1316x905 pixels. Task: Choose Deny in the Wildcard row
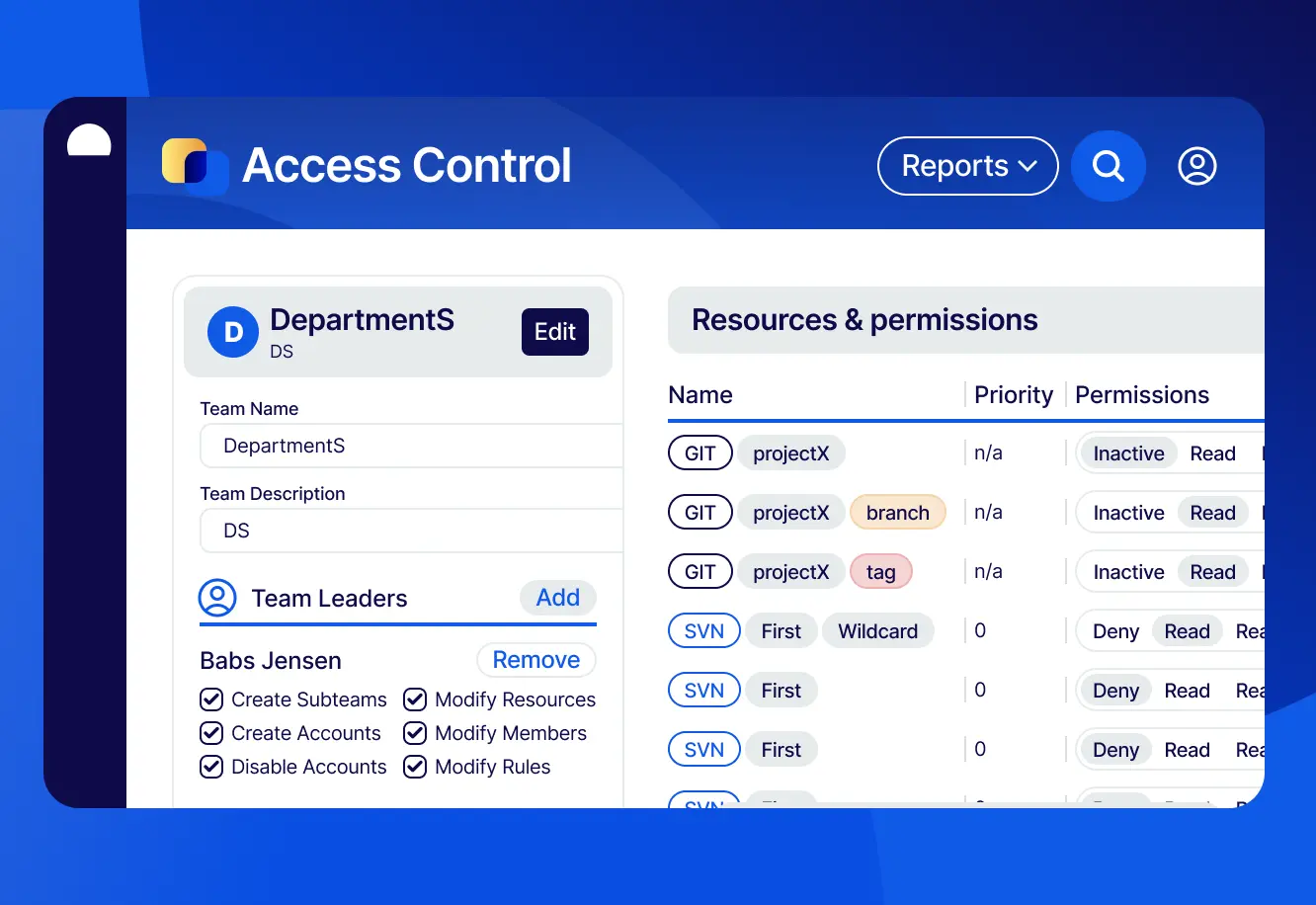pyautogui.click(x=1116, y=631)
